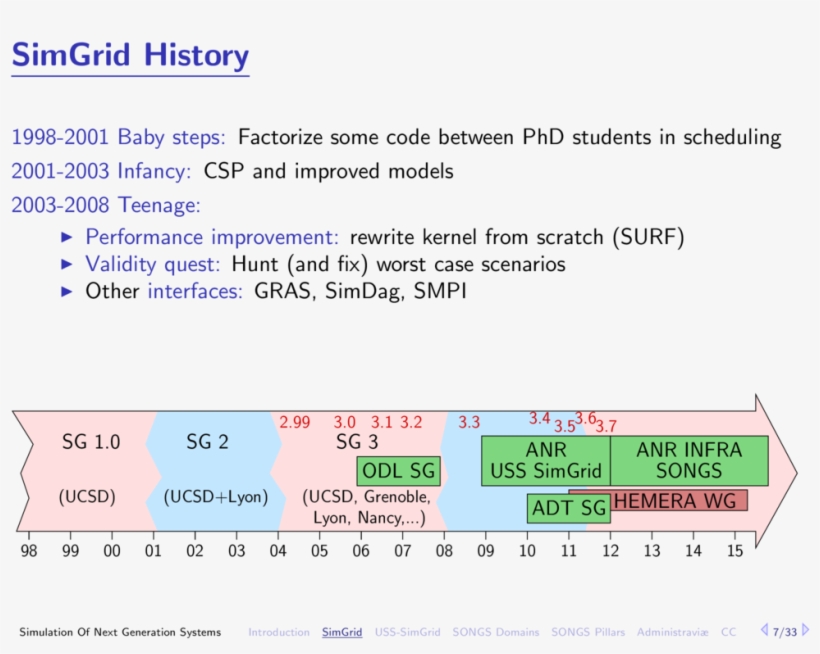Screen dimensions: 820x654
Task: Click the year 01 axis tick
Action: (153, 550)
